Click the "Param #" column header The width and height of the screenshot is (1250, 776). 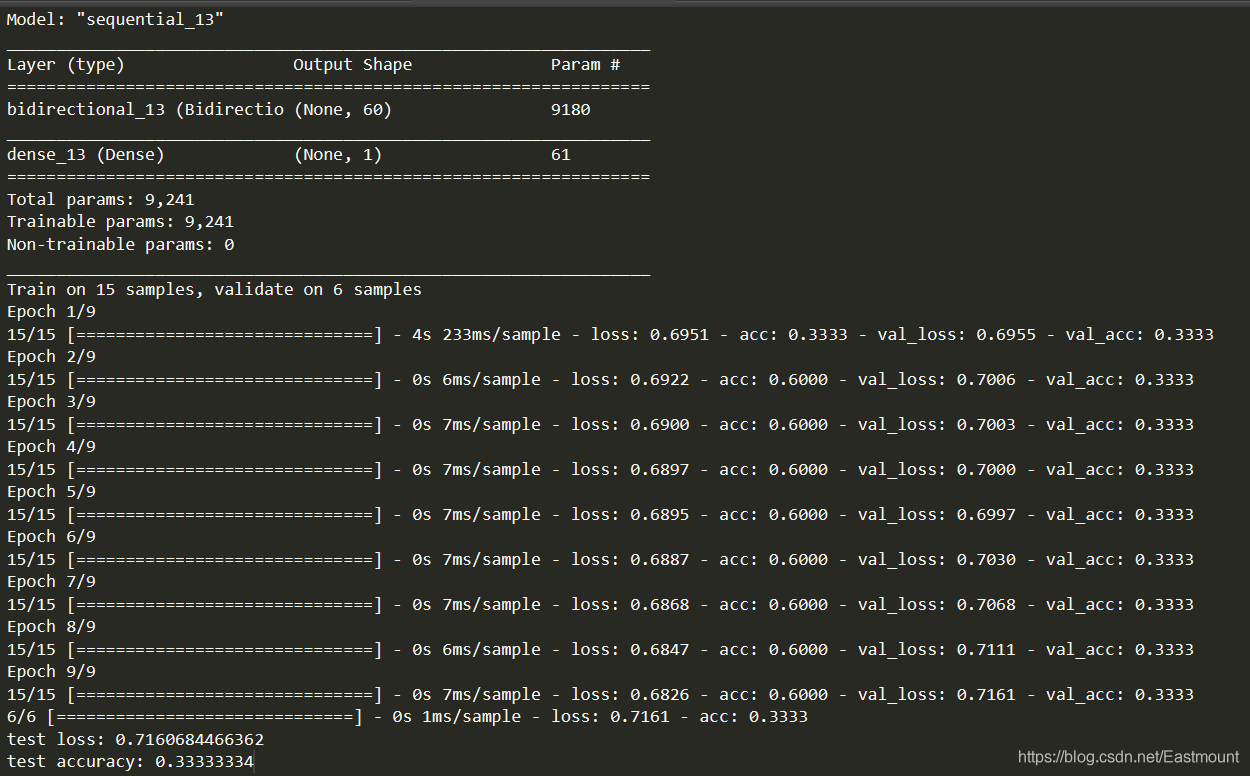coord(585,65)
